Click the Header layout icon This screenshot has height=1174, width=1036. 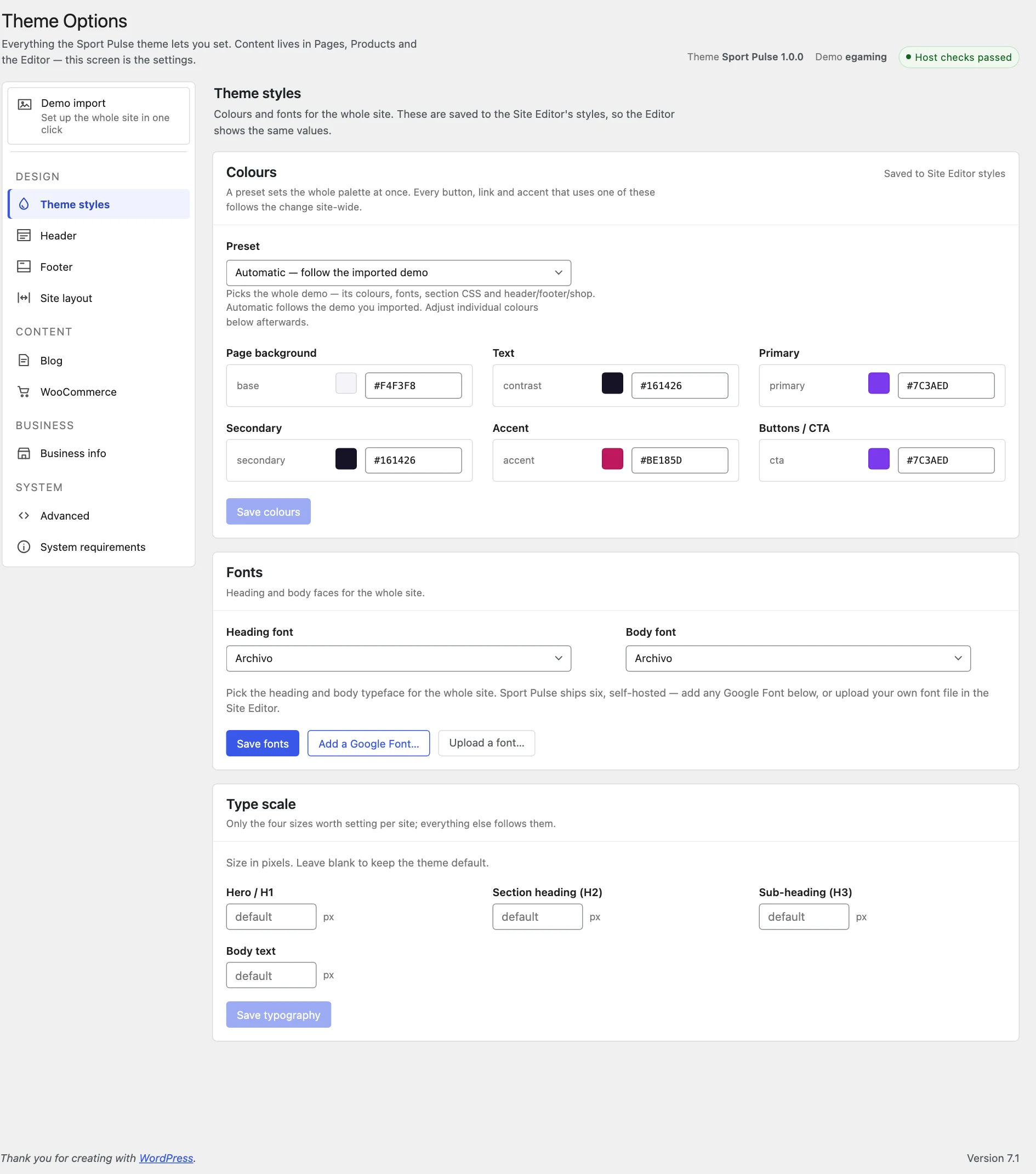[x=24, y=235]
